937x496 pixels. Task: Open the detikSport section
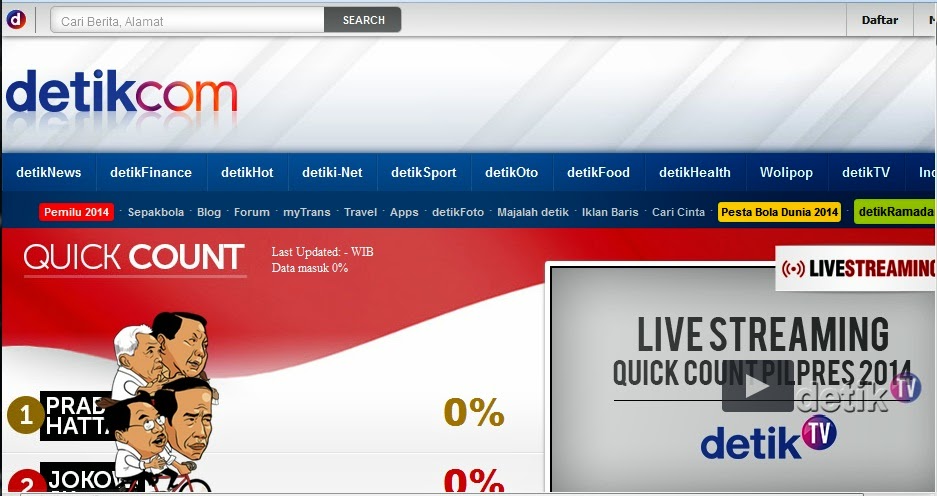pyautogui.click(x=424, y=172)
